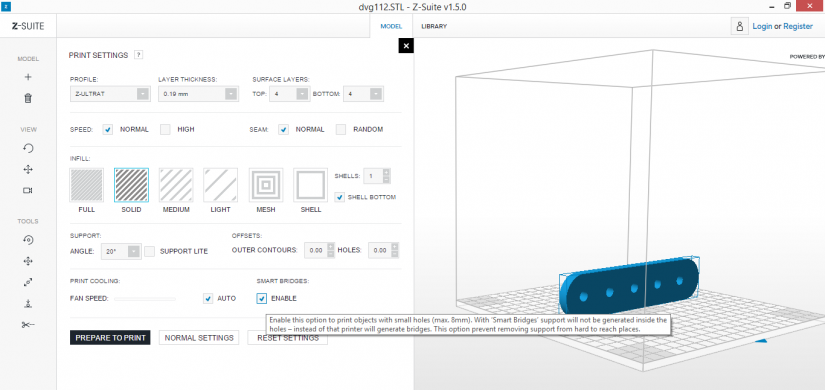
Task: Choose the move model tool
Action: pyautogui.click(x=28, y=261)
